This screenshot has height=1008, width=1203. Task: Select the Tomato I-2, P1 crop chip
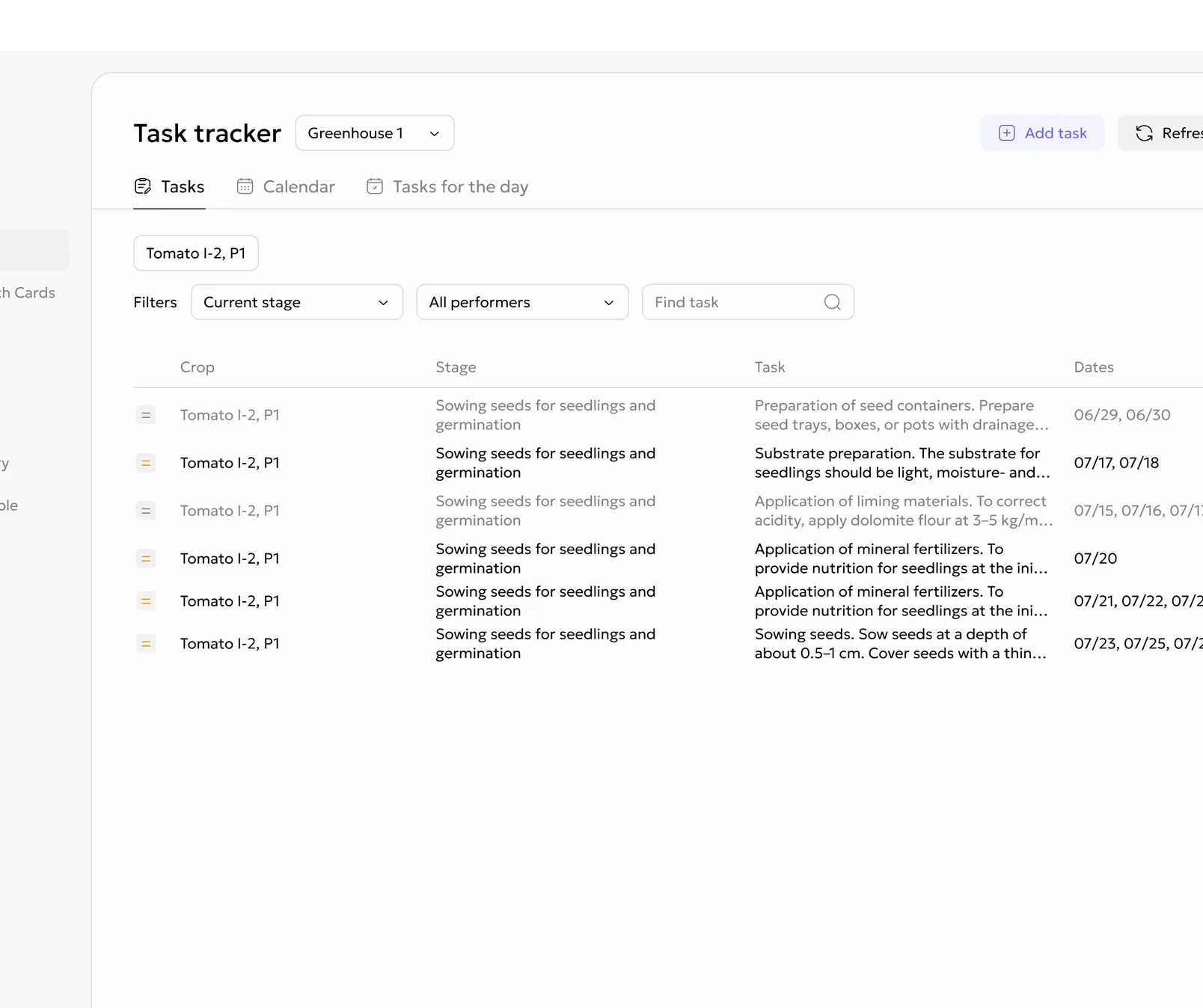point(196,253)
